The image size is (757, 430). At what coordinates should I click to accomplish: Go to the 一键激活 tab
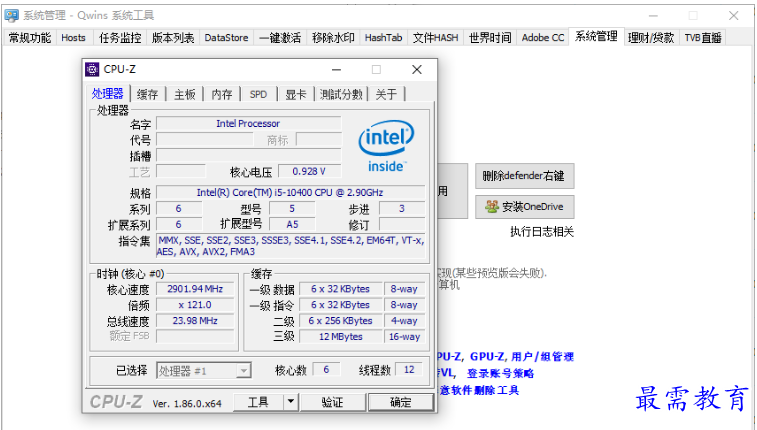click(x=280, y=38)
